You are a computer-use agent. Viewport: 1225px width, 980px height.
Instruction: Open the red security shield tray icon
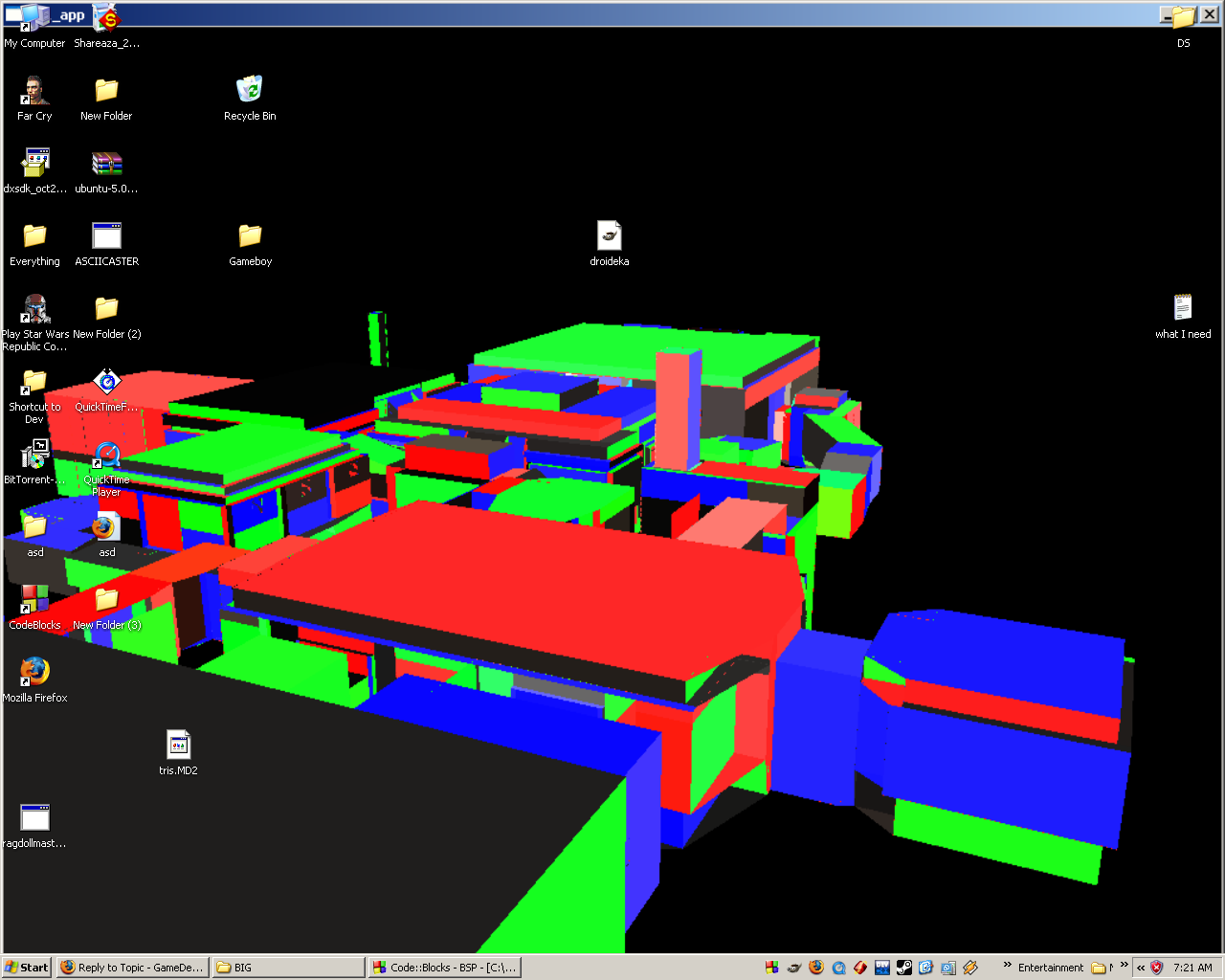[x=1157, y=968]
